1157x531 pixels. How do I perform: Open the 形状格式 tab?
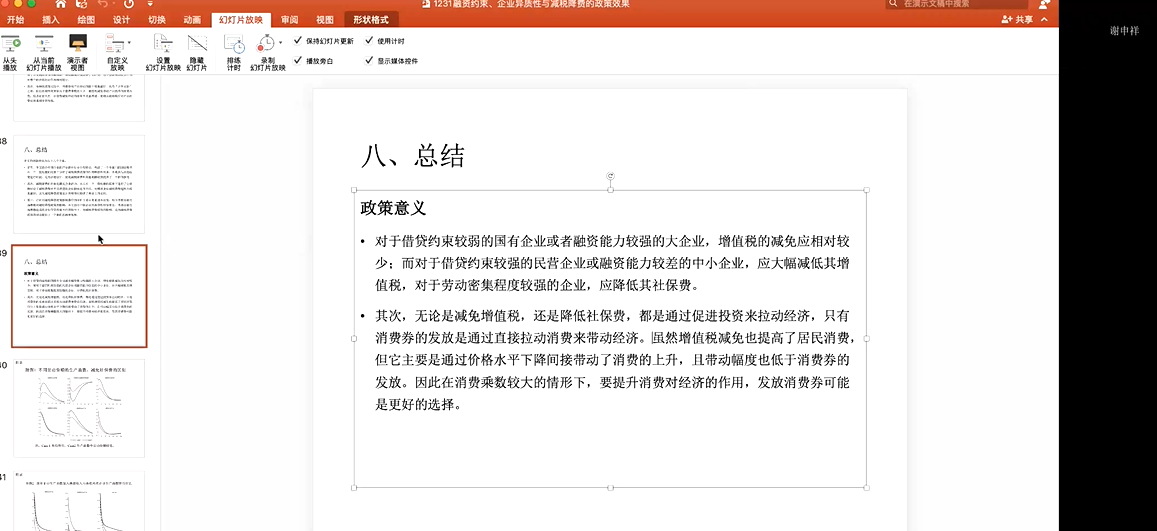[371, 19]
